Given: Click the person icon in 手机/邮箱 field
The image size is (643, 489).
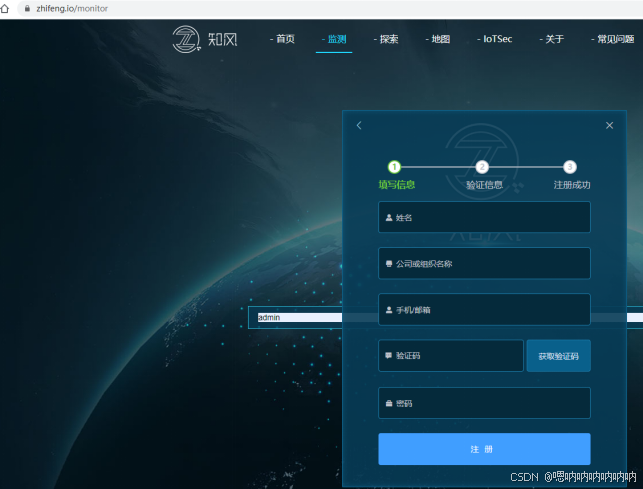Looking at the screenshot, I should (x=389, y=310).
